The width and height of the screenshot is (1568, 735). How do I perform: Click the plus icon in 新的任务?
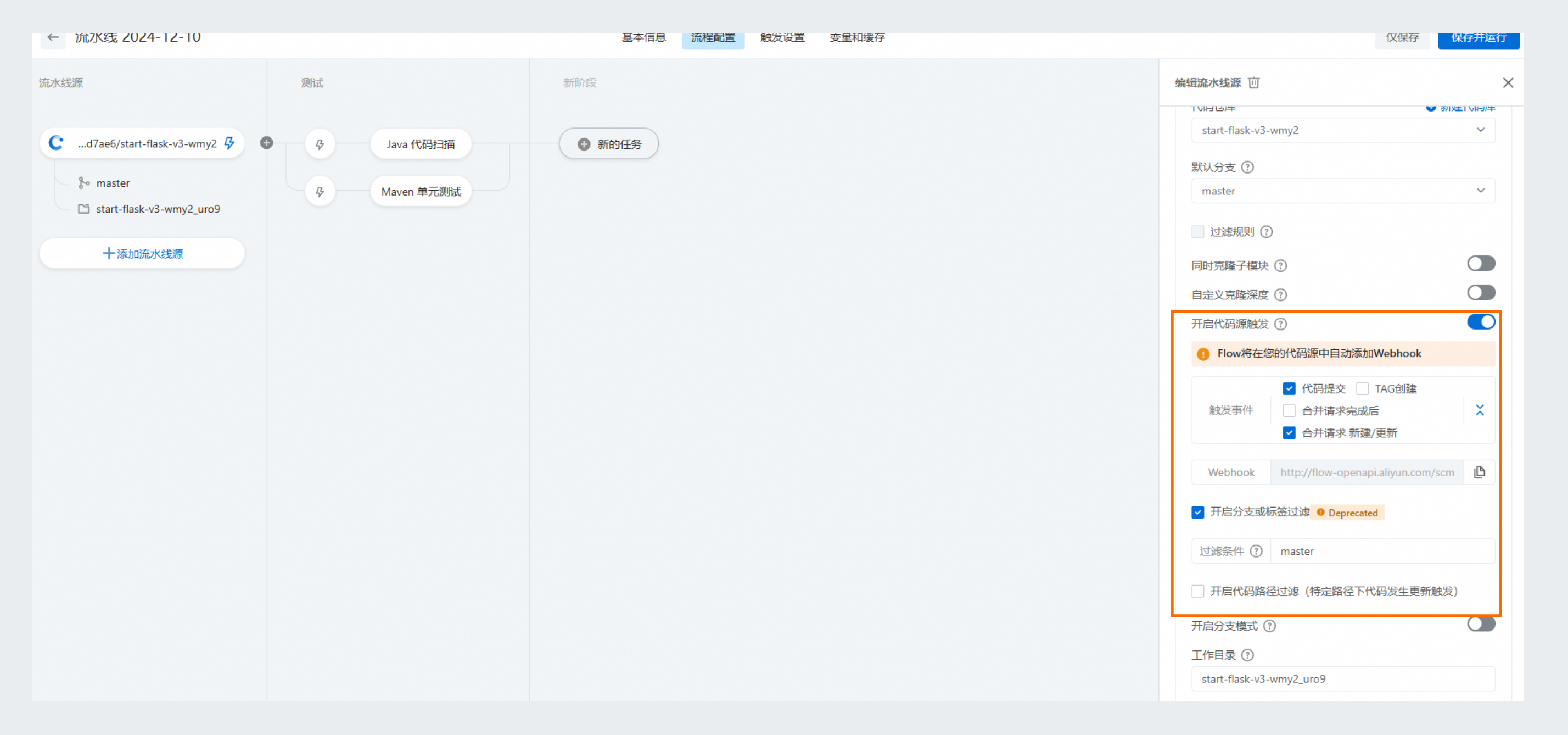(x=584, y=144)
